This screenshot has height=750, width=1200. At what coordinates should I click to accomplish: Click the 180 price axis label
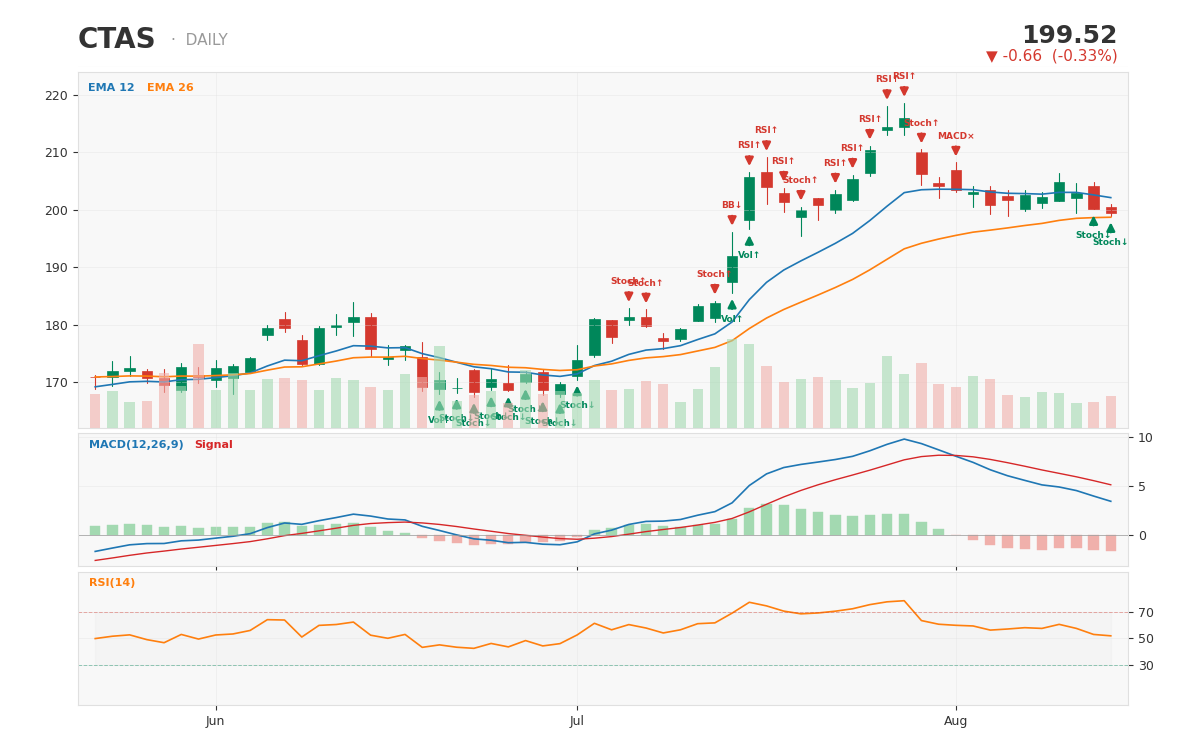pyautogui.click(x=58, y=326)
